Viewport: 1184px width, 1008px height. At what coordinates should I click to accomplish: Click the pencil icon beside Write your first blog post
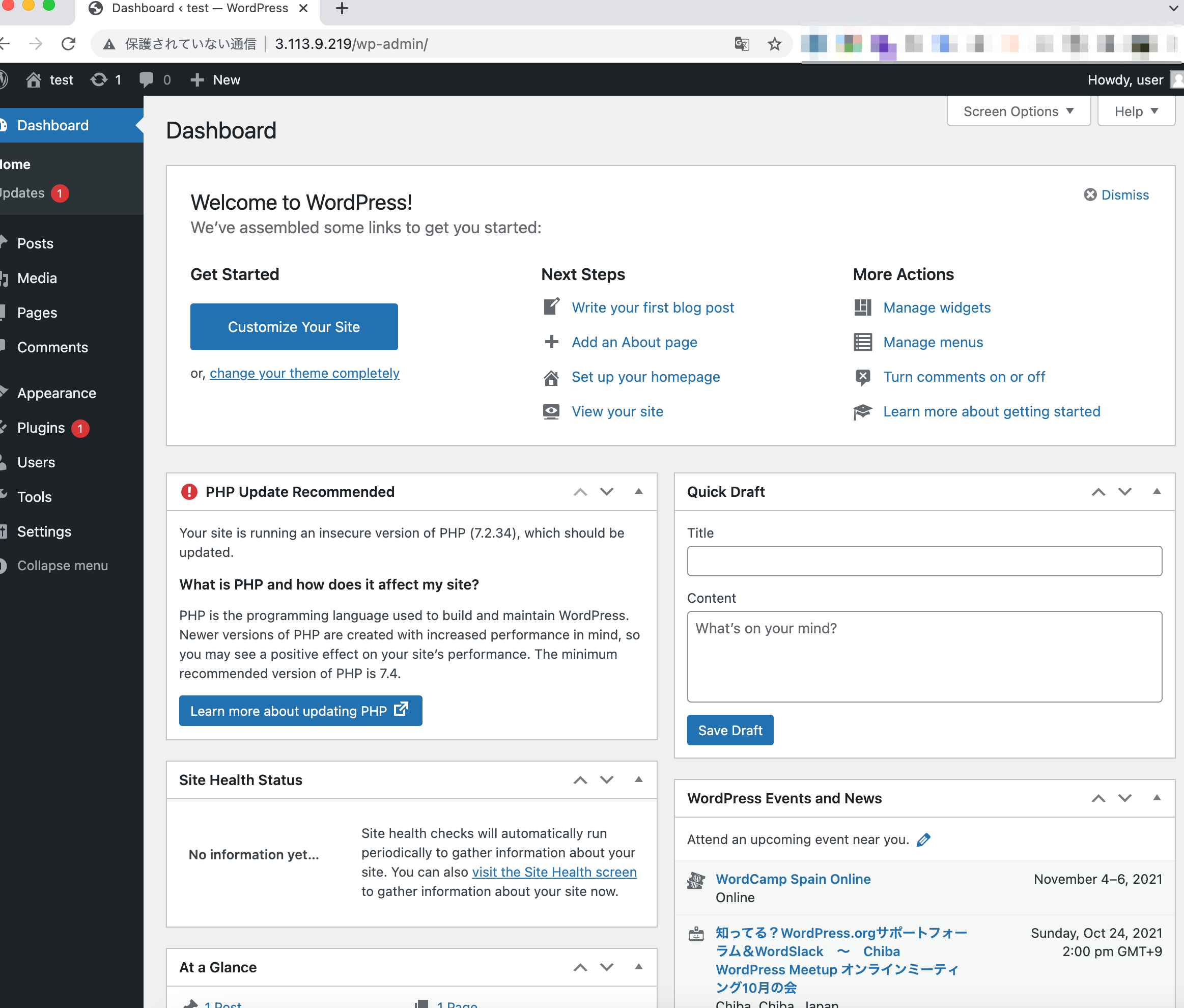550,307
